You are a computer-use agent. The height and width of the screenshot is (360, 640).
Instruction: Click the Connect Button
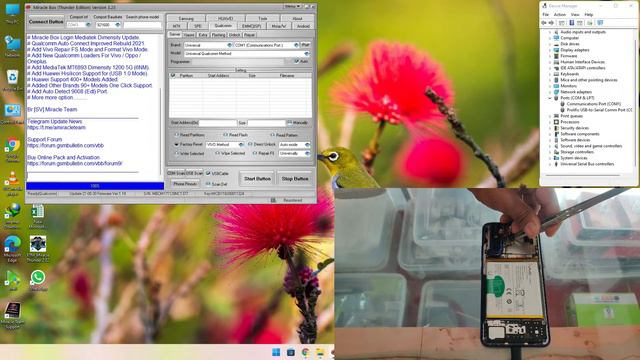click(x=46, y=22)
